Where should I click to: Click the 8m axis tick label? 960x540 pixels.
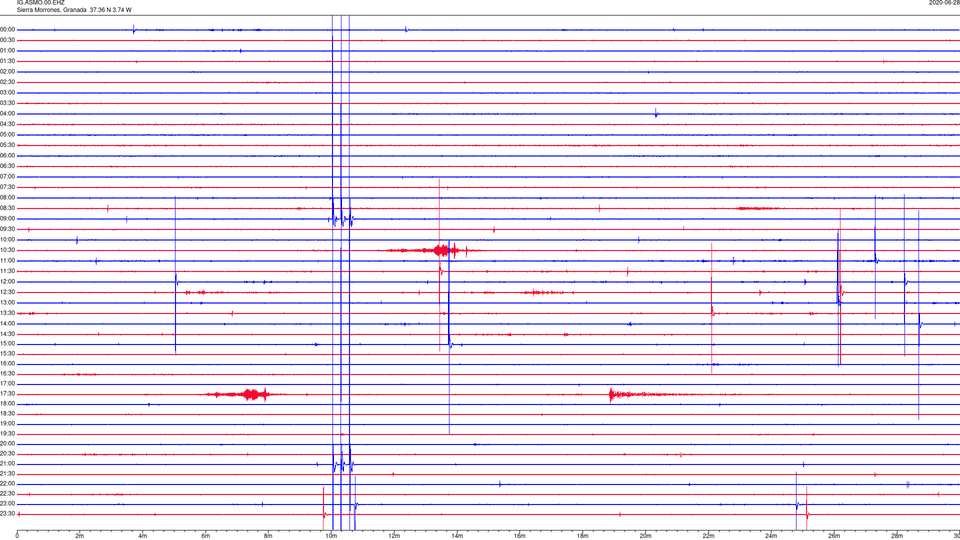tap(268, 536)
